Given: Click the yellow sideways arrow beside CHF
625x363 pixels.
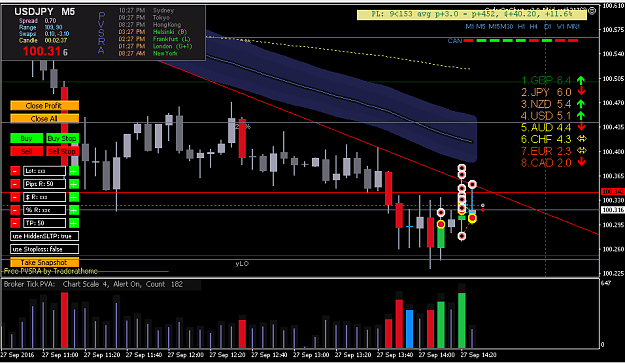Looking at the screenshot, I should point(582,139).
